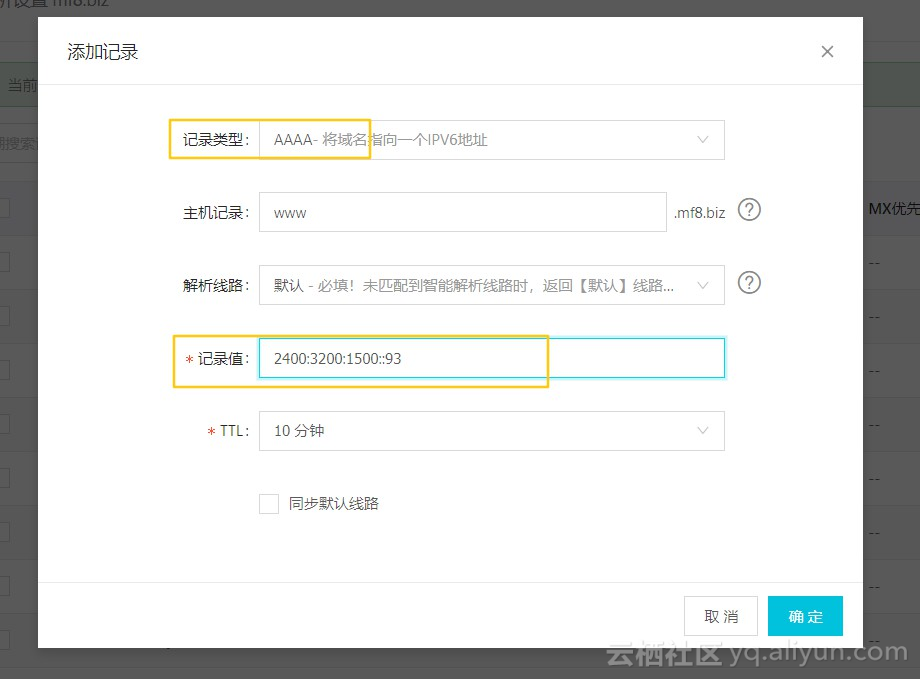
Task: Click the 记录值 field with 2400:3200:1500::93
Action: click(492, 358)
